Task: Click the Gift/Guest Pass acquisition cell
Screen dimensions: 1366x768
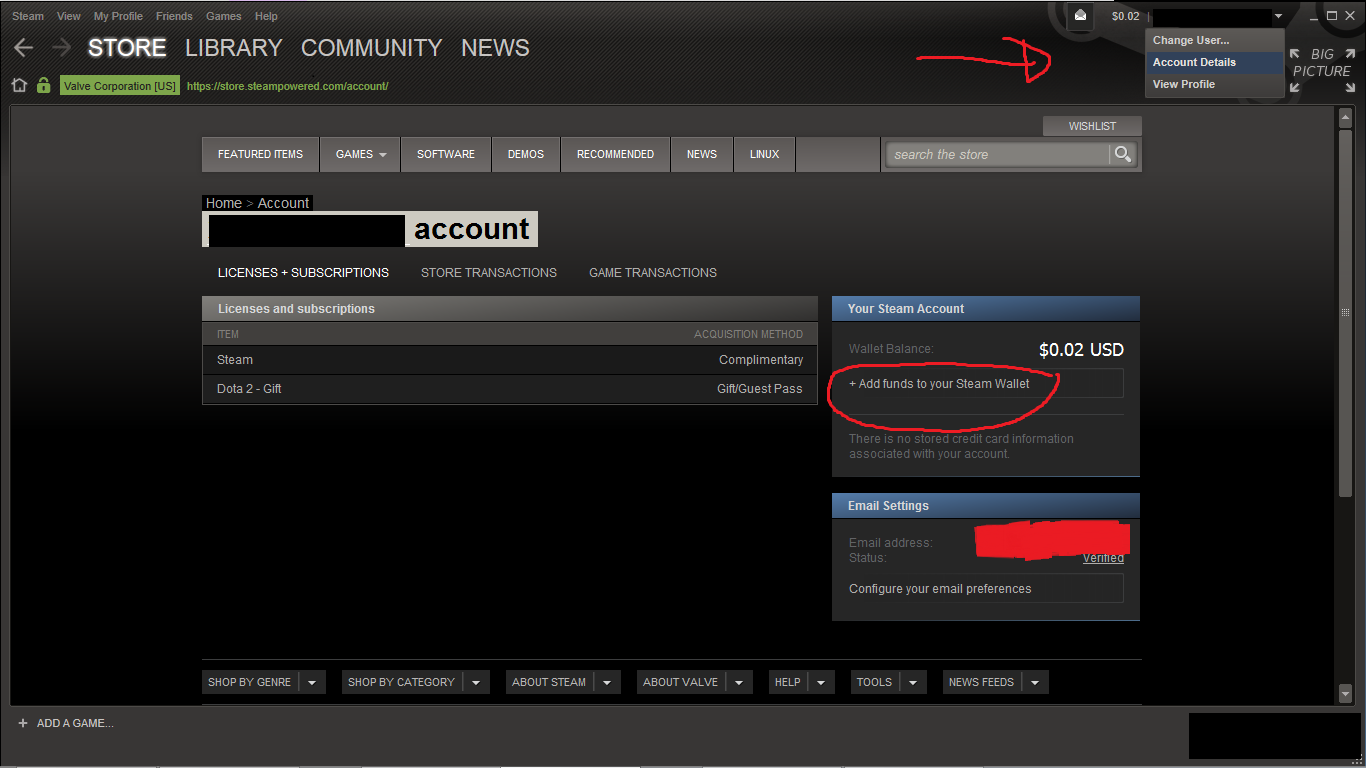Action: 760,389
